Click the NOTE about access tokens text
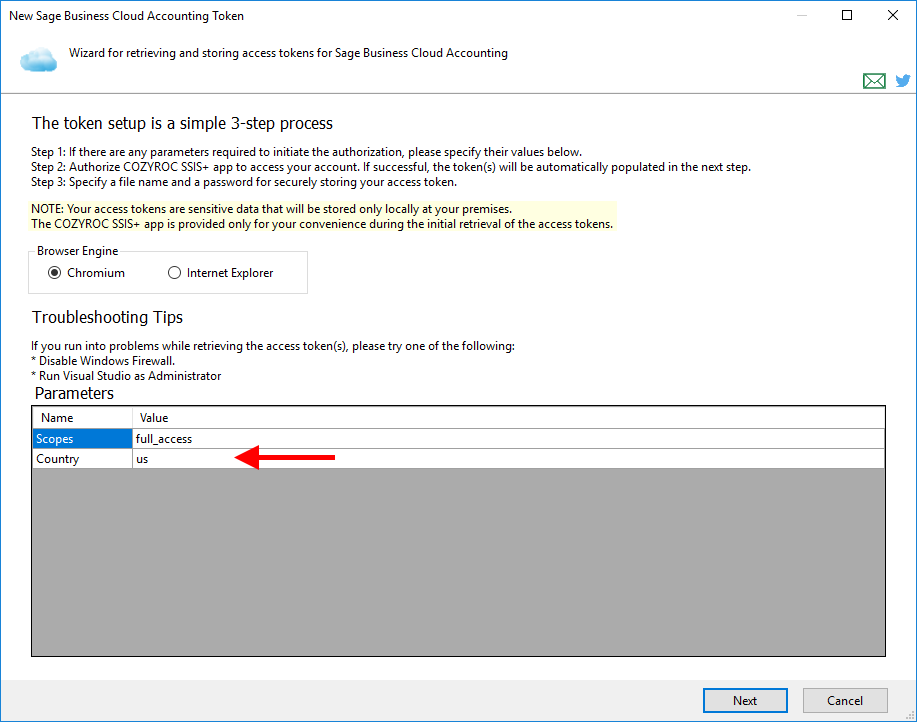This screenshot has width=917, height=722. point(322,216)
